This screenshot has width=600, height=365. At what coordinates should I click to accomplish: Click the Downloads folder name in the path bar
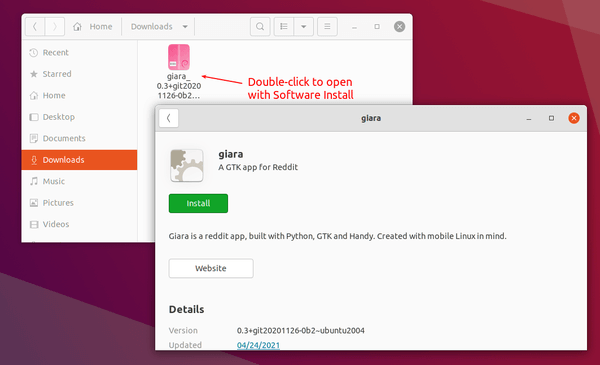[152, 26]
